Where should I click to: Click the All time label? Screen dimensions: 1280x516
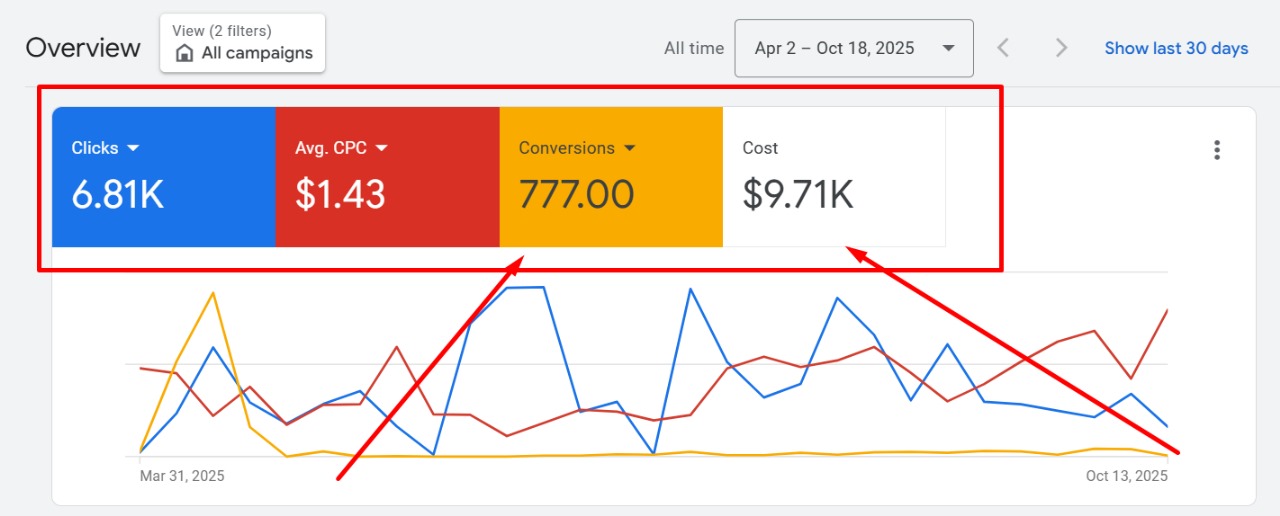click(693, 48)
